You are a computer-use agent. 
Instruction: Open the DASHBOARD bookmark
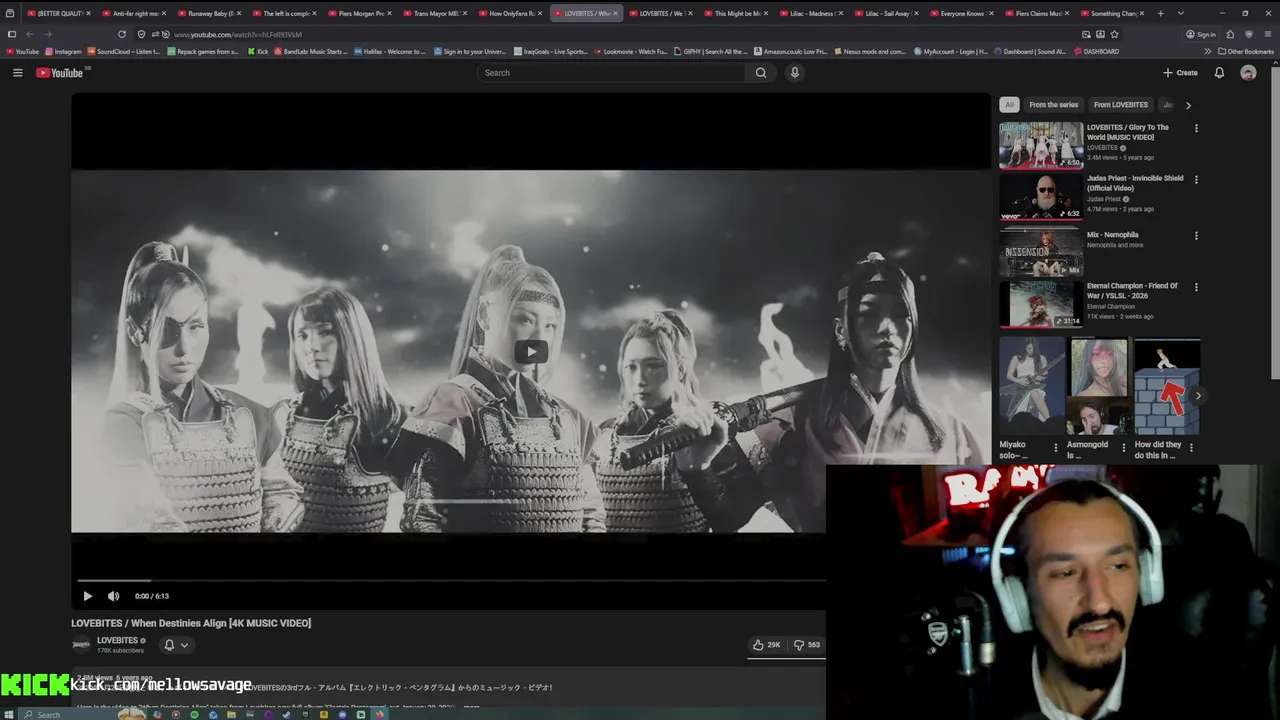(1096, 51)
